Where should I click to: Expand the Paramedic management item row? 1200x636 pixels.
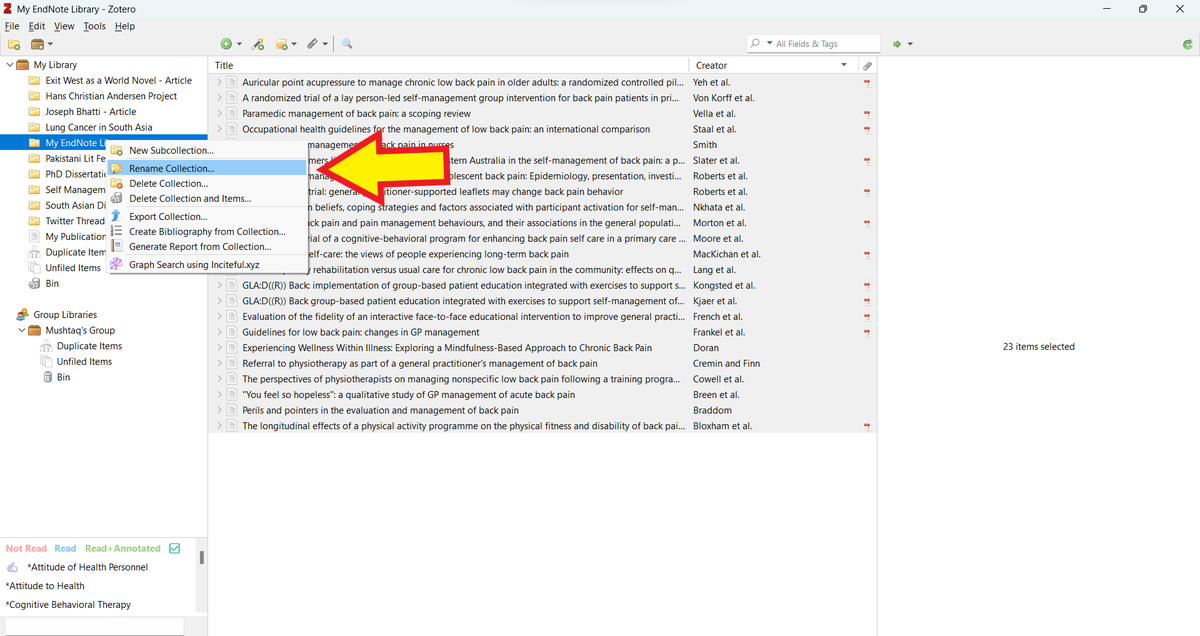[x=219, y=113]
